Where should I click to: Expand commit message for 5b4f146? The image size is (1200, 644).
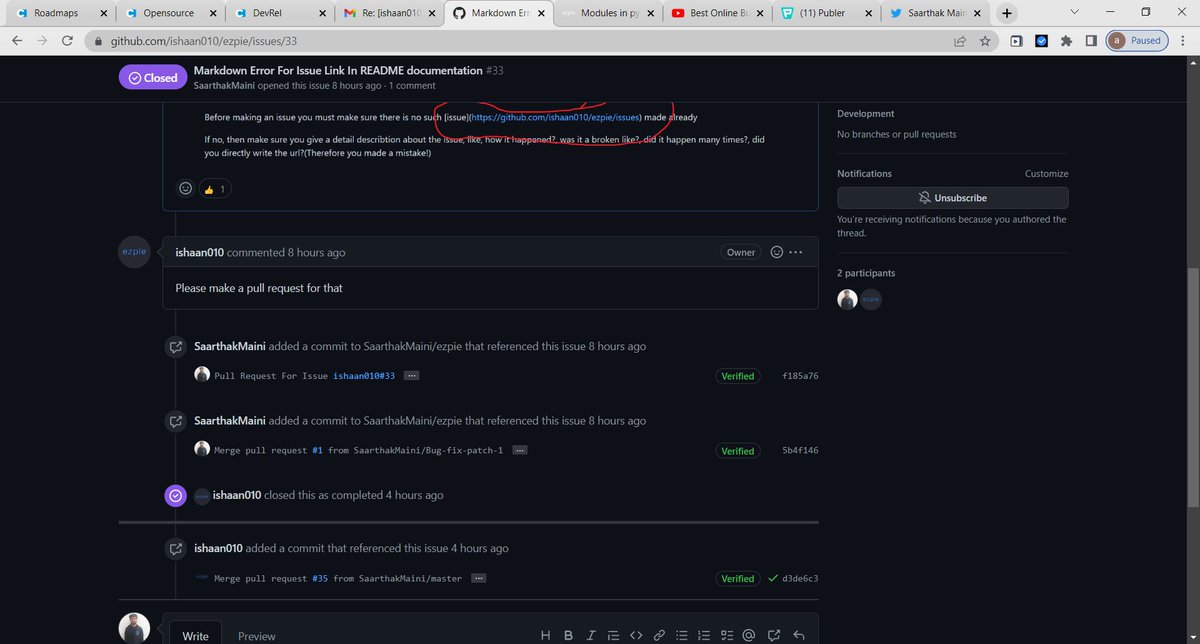click(x=519, y=450)
